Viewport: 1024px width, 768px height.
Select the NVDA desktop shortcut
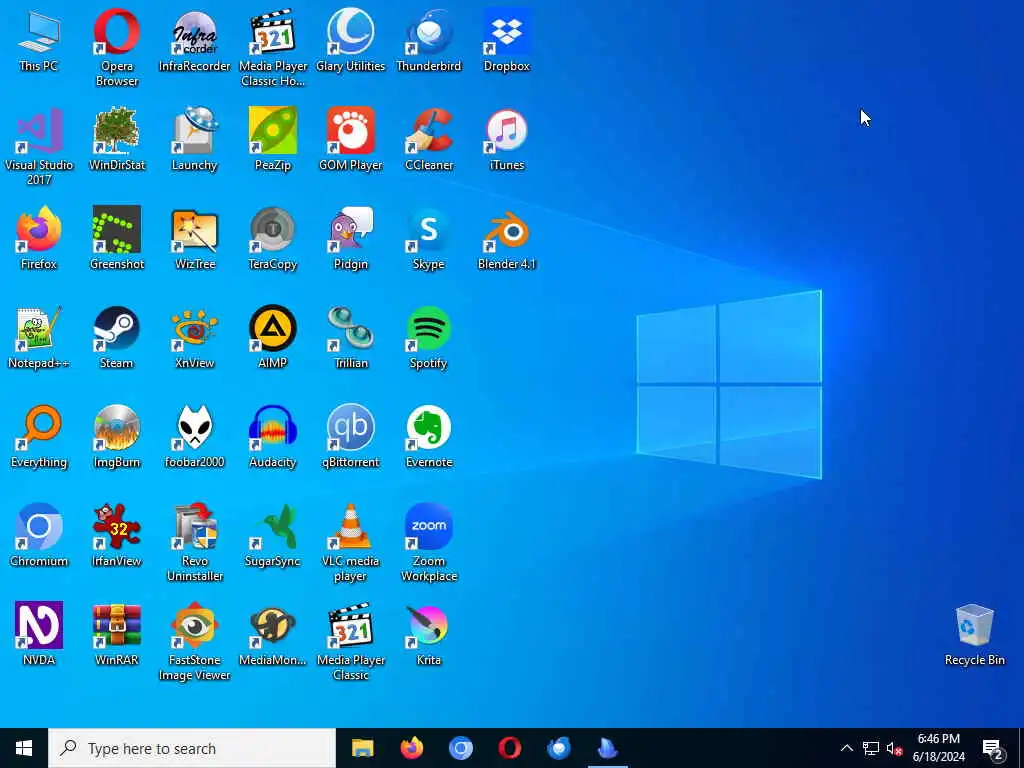[39, 634]
